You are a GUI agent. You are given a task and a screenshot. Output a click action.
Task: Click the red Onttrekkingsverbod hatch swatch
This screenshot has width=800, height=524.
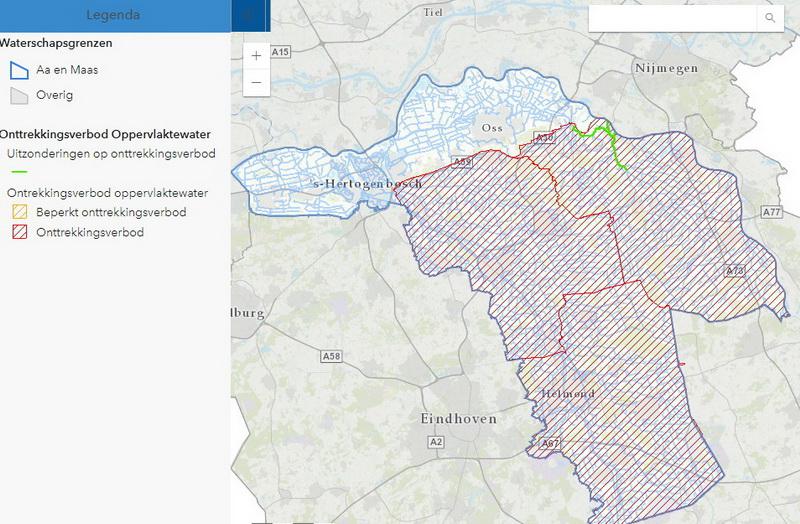pyautogui.click(x=19, y=232)
